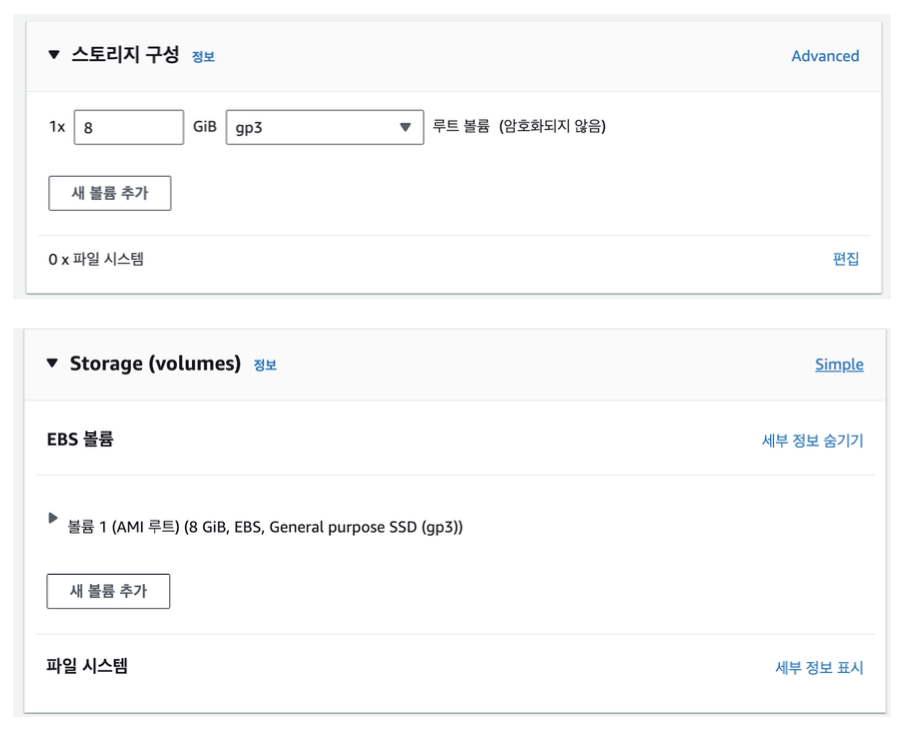Switch to Advanced storage view
Screen dimensions: 906x730
(825, 56)
